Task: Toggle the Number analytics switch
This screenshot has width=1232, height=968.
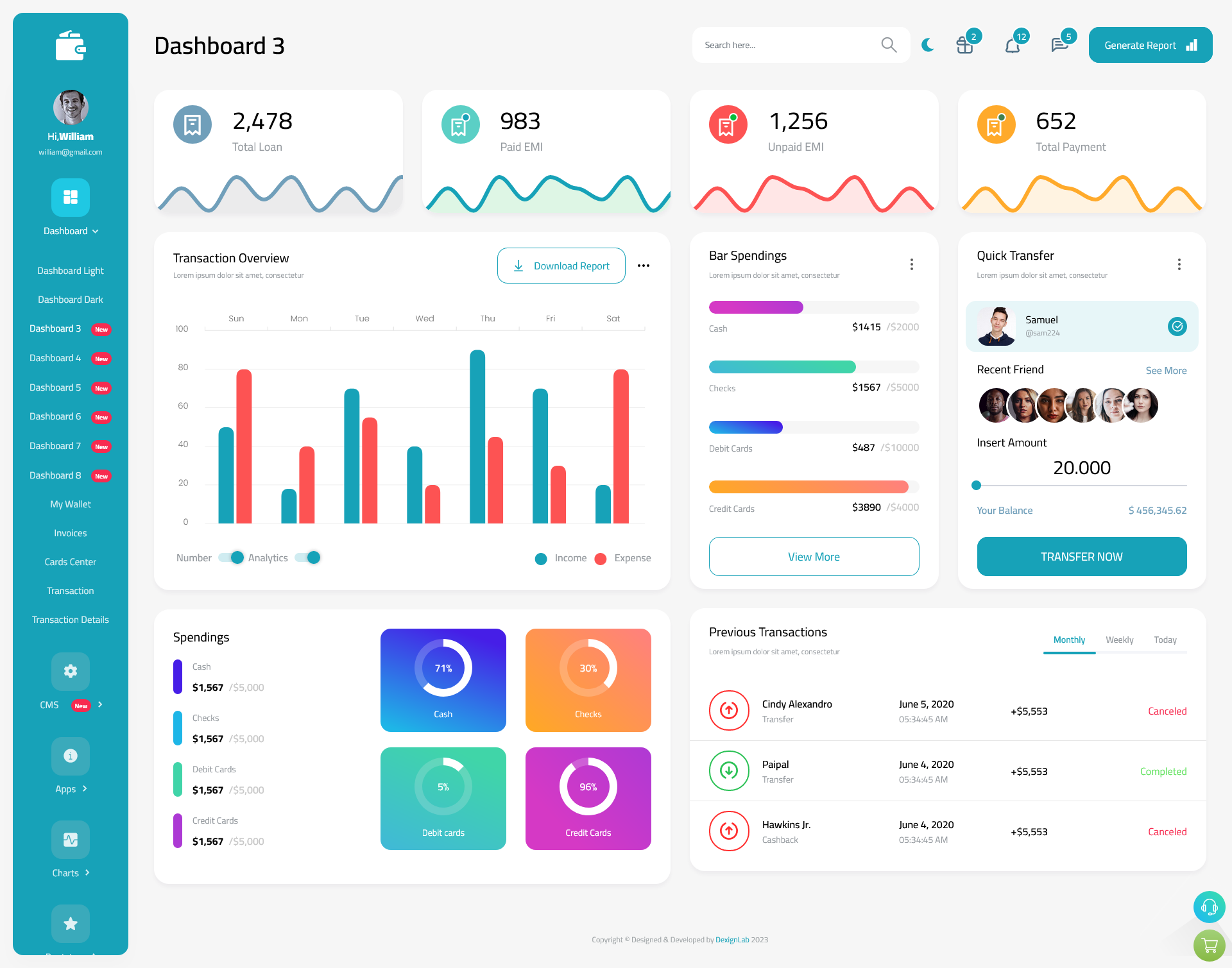Action: pos(228,557)
